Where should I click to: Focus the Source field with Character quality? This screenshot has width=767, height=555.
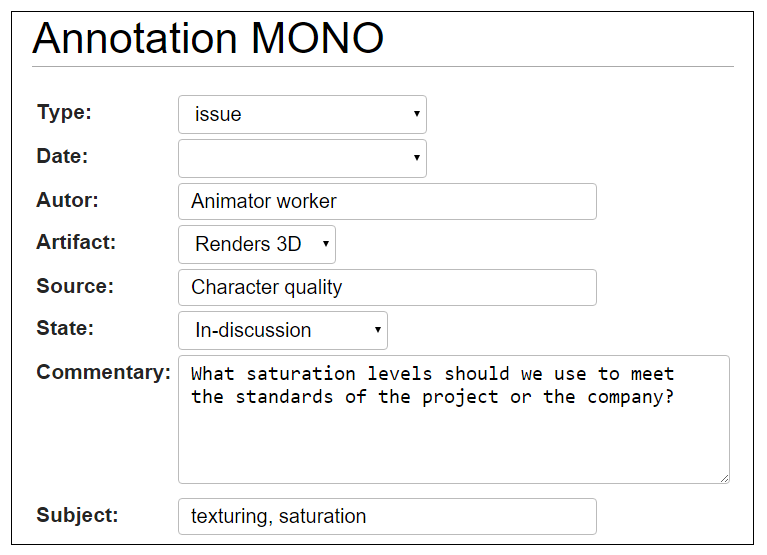click(x=387, y=287)
